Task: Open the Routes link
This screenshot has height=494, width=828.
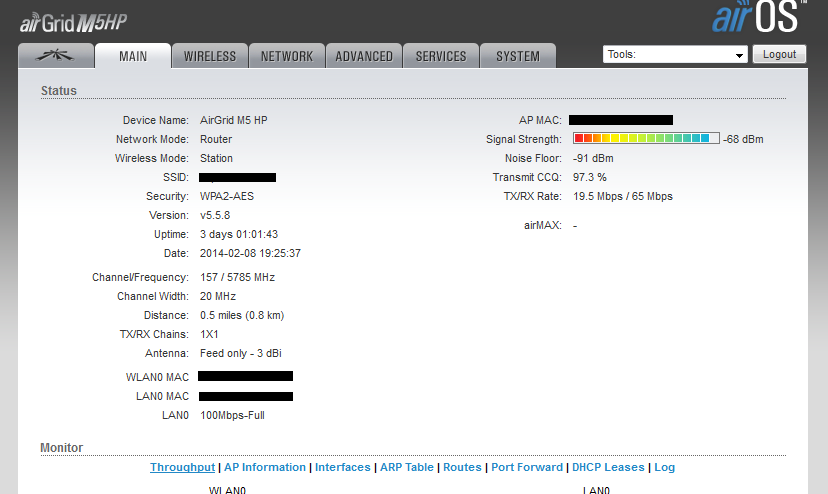Action: point(462,467)
